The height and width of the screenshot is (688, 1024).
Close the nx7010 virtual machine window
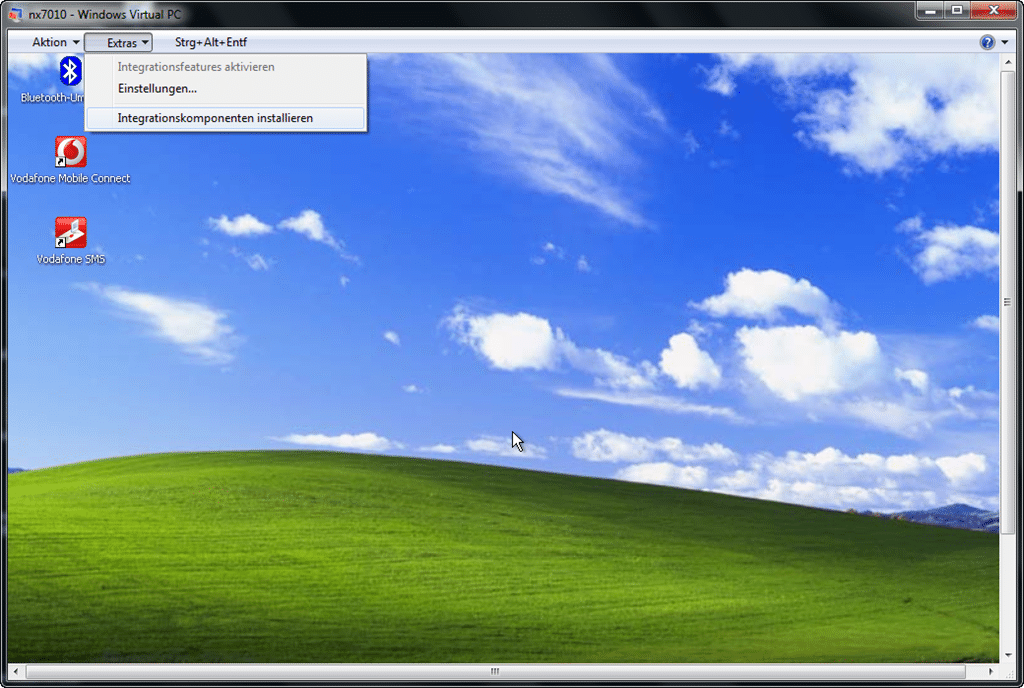click(994, 10)
